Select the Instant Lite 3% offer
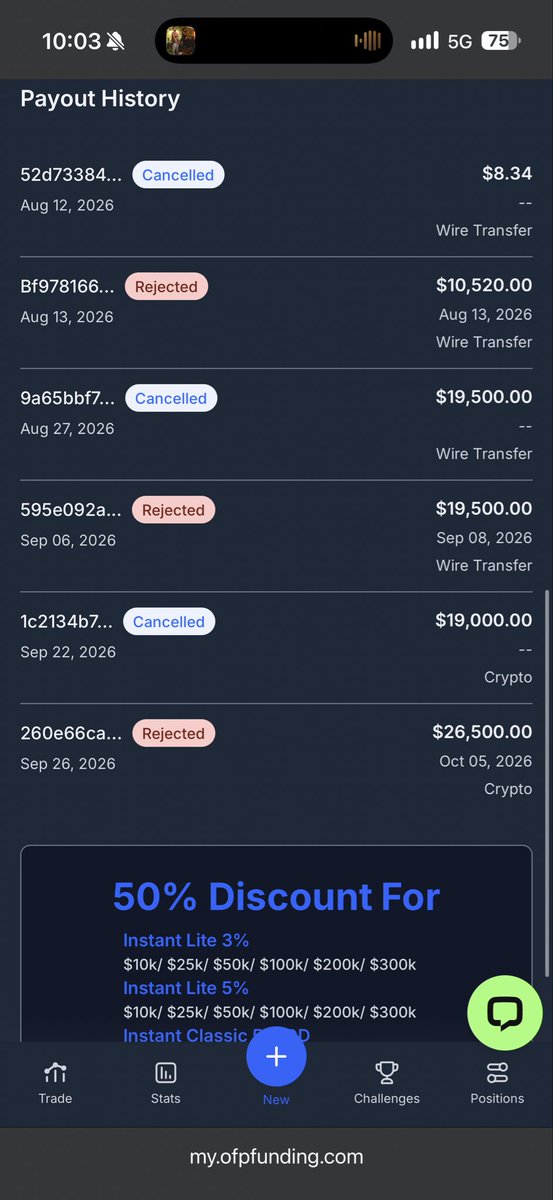The image size is (553, 1200). click(186, 940)
